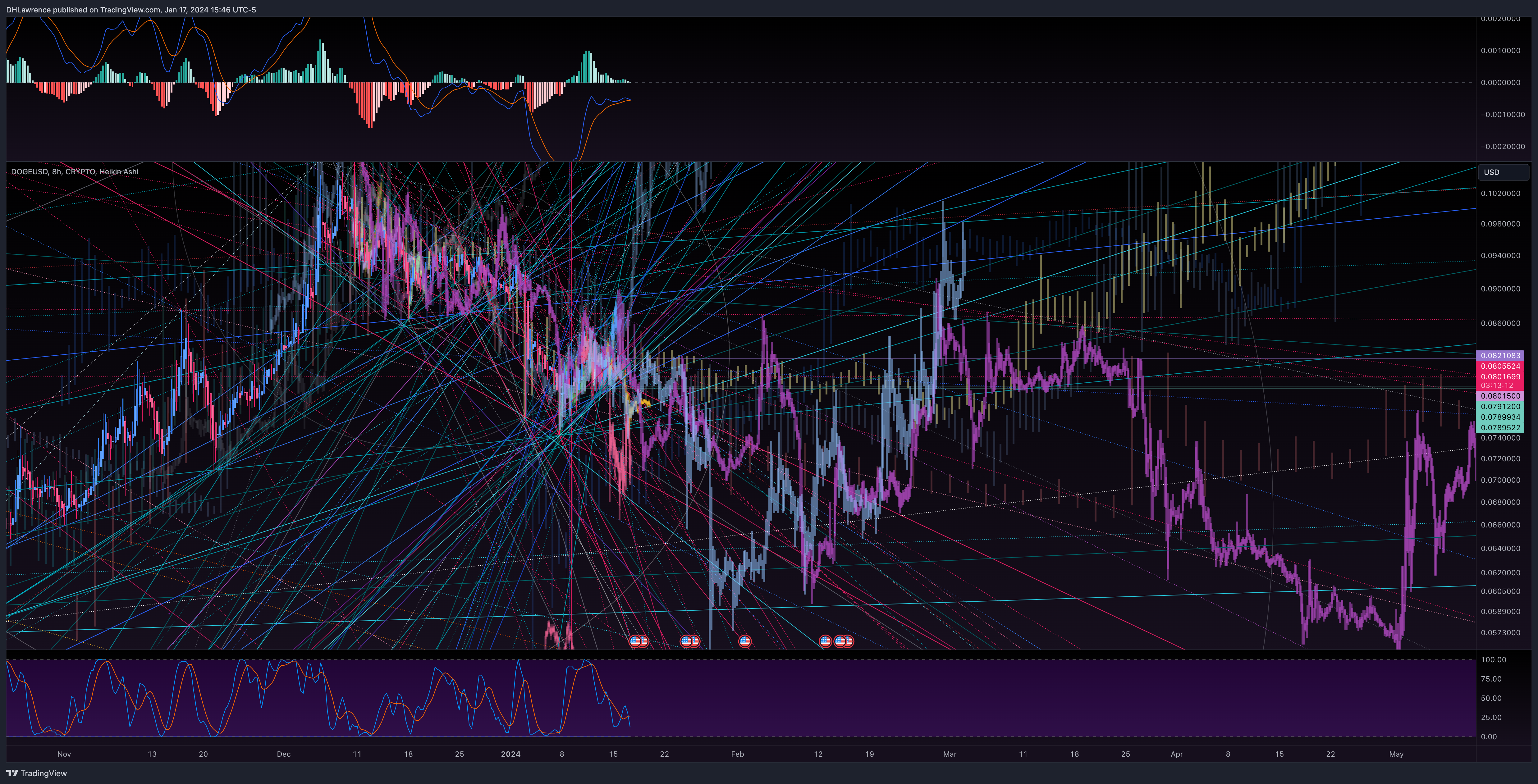Click the 0.0589000 price axis value

1500,612
